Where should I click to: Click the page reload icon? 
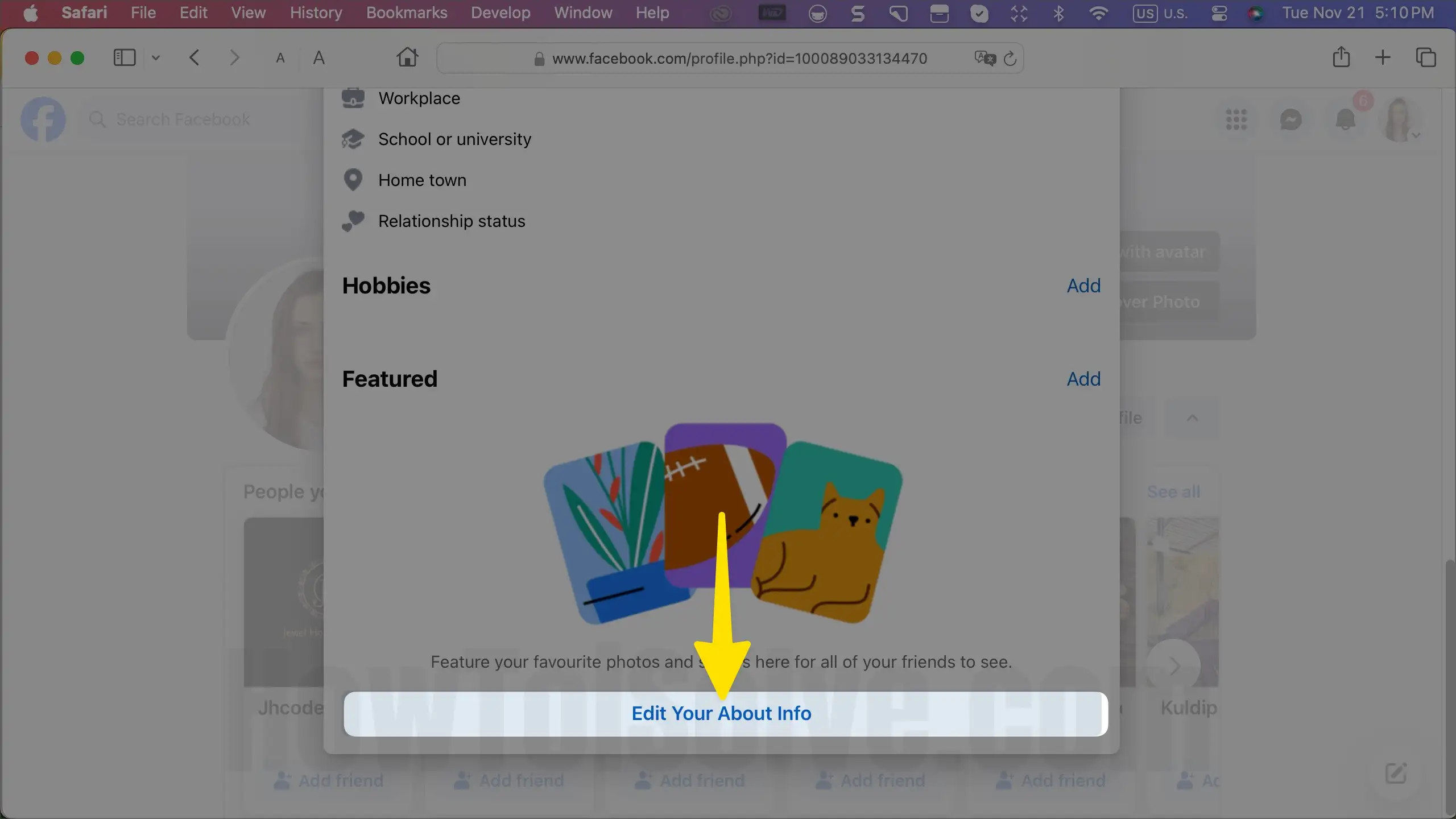pos(1010,58)
